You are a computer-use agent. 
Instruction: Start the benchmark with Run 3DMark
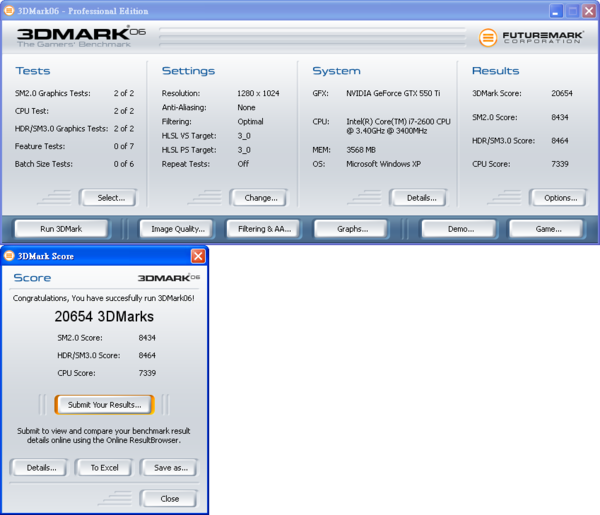point(62,229)
